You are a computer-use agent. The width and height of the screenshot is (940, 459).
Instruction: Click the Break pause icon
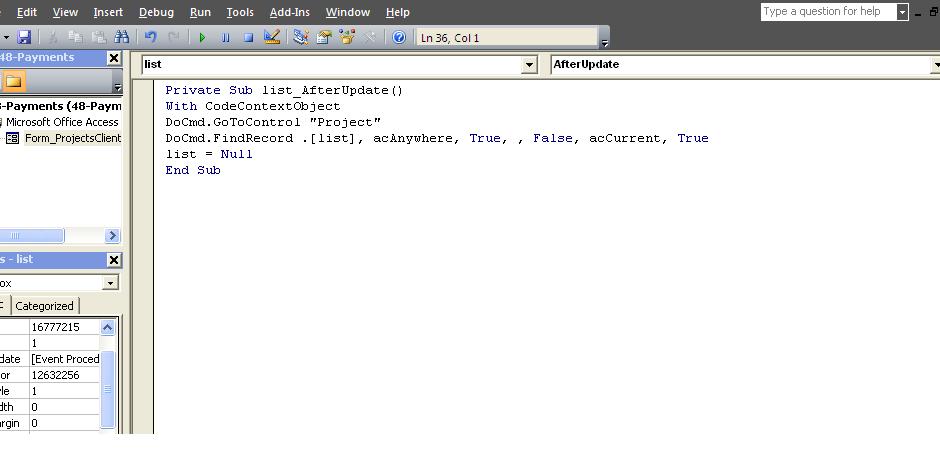click(x=225, y=38)
